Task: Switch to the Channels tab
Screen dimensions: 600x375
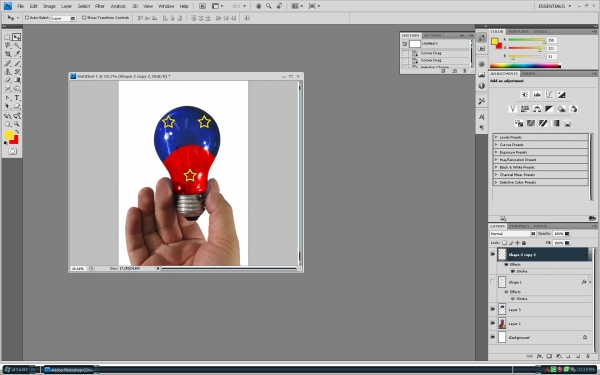Action: coord(519,226)
